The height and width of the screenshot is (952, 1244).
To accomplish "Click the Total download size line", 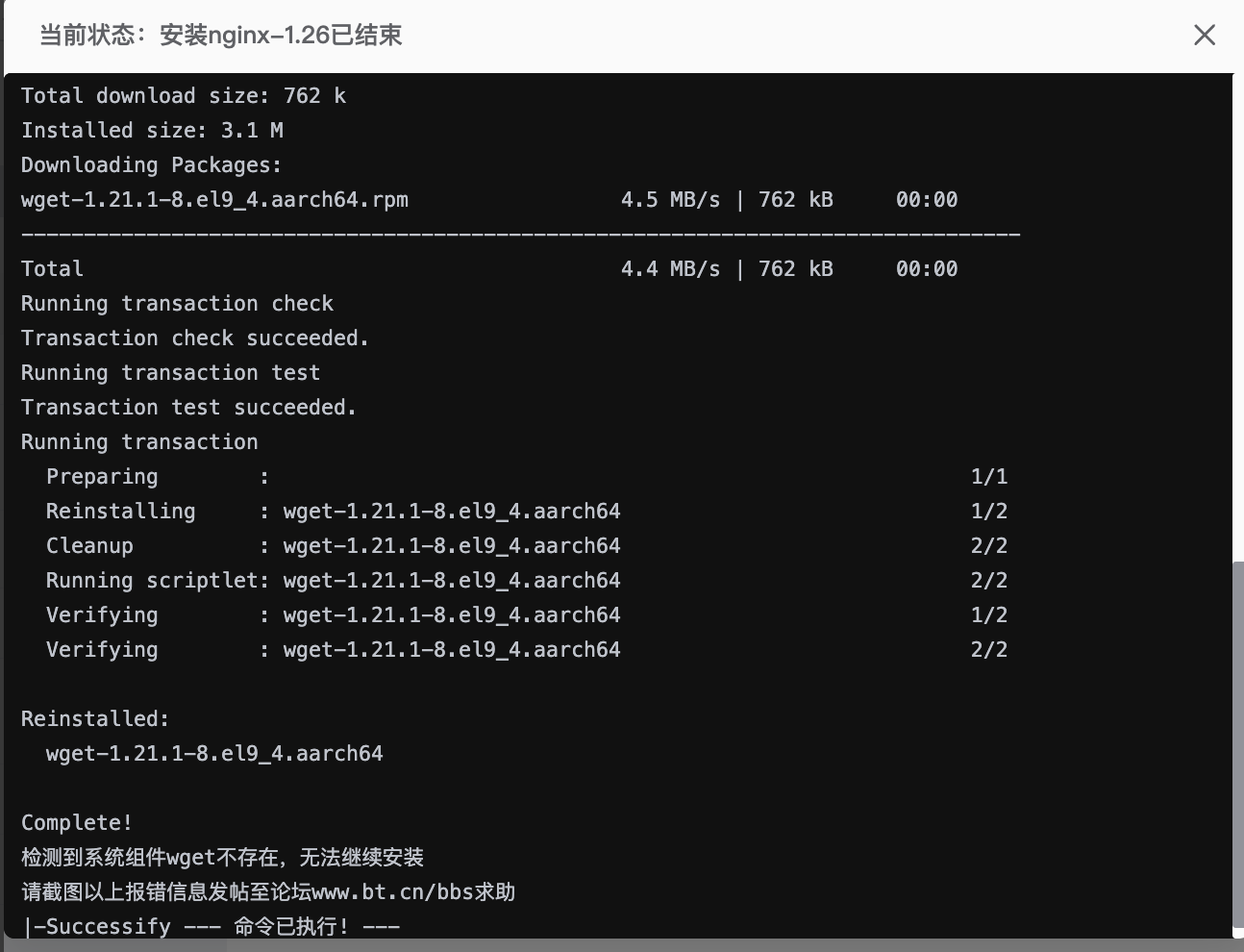I will 183,95.
